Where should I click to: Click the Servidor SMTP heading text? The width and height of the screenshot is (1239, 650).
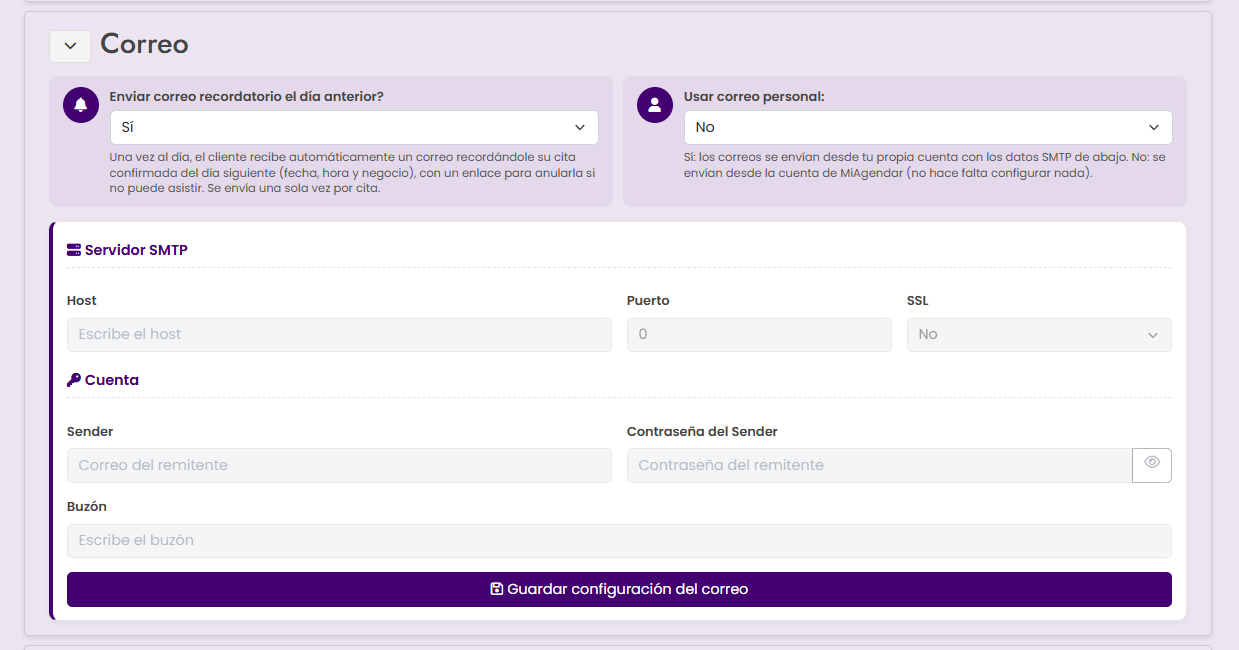click(x=136, y=250)
